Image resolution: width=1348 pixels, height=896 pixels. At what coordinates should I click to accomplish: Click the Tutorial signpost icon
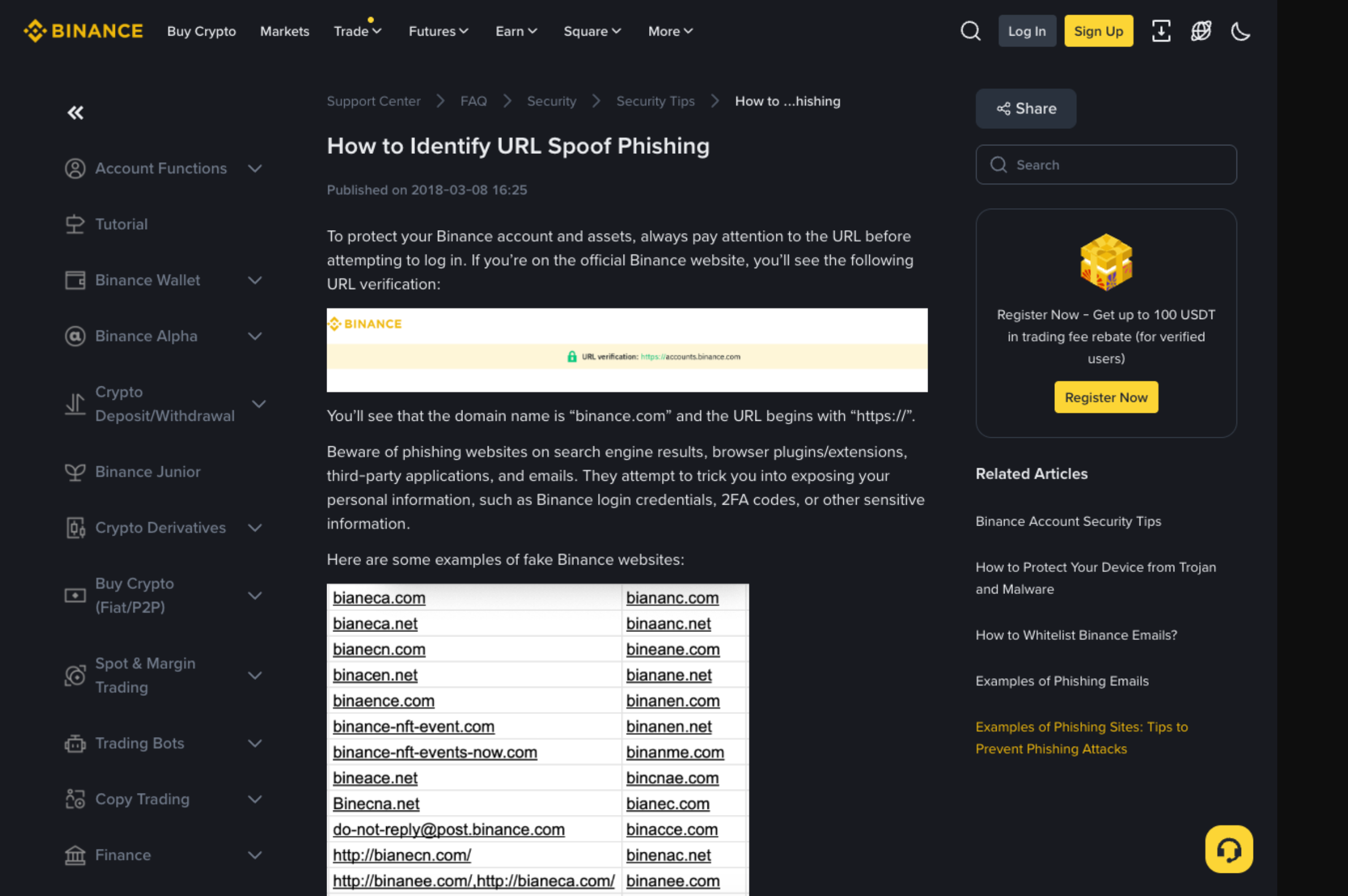tap(75, 224)
